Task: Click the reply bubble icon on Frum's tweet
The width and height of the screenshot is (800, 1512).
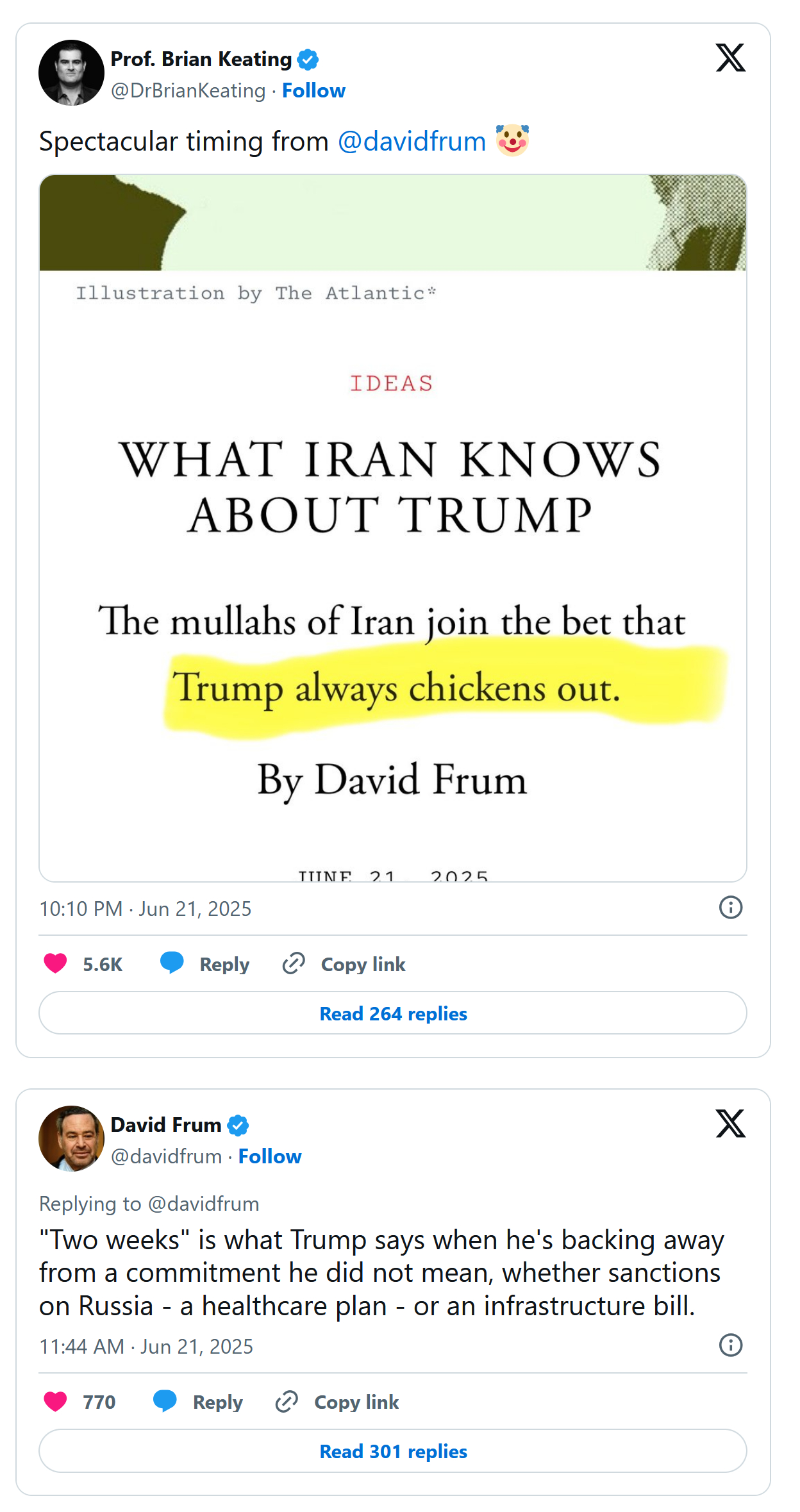Action: click(x=165, y=1401)
